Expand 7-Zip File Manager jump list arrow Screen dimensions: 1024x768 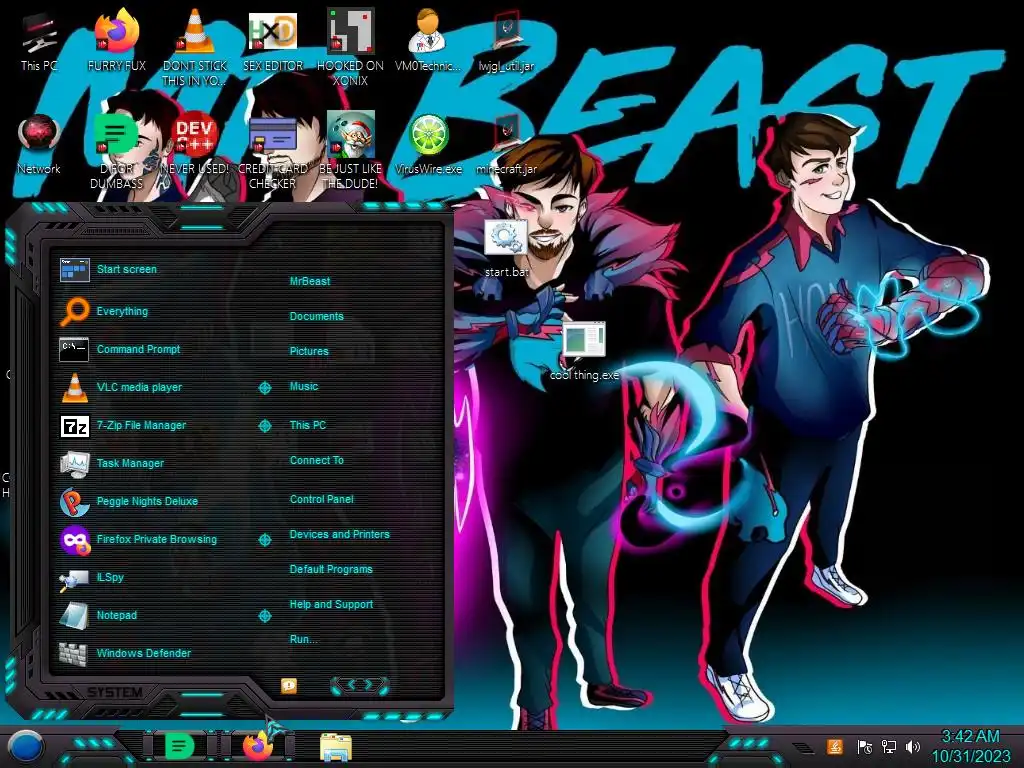(x=264, y=426)
